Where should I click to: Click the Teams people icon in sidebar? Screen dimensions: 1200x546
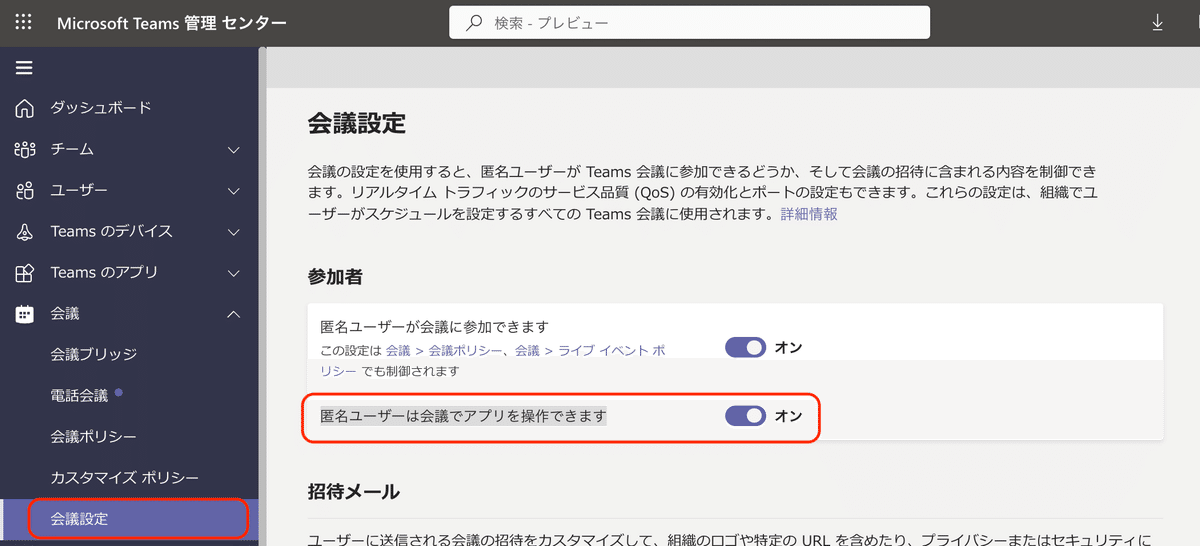tap(25, 149)
